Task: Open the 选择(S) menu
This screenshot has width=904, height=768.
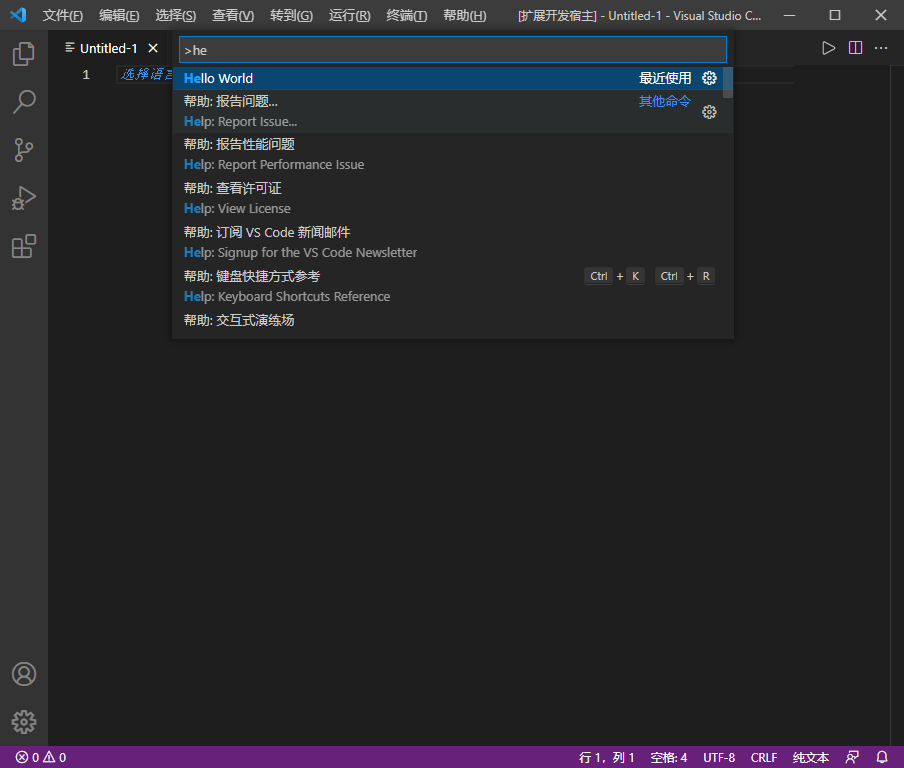Action: click(x=175, y=16)
